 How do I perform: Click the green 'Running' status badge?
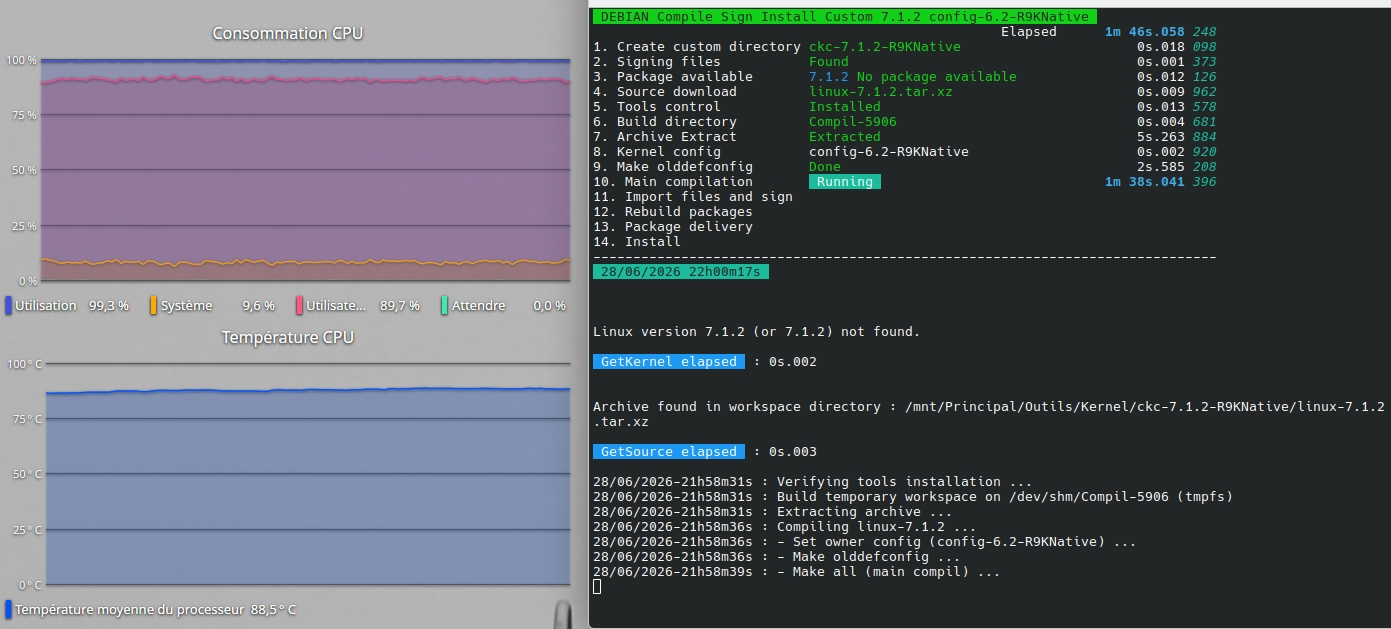tap(845, 182)
